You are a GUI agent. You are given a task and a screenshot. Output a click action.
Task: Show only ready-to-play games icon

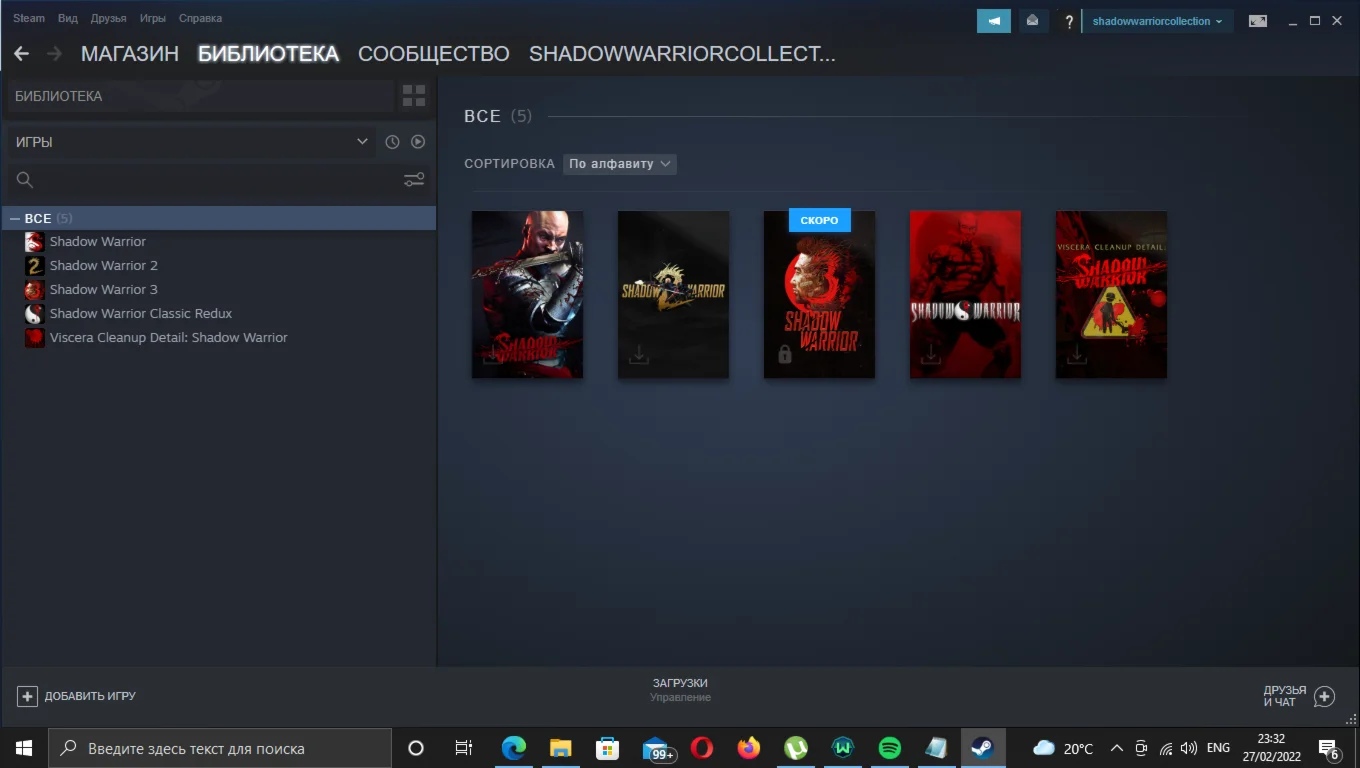point(418,142)
